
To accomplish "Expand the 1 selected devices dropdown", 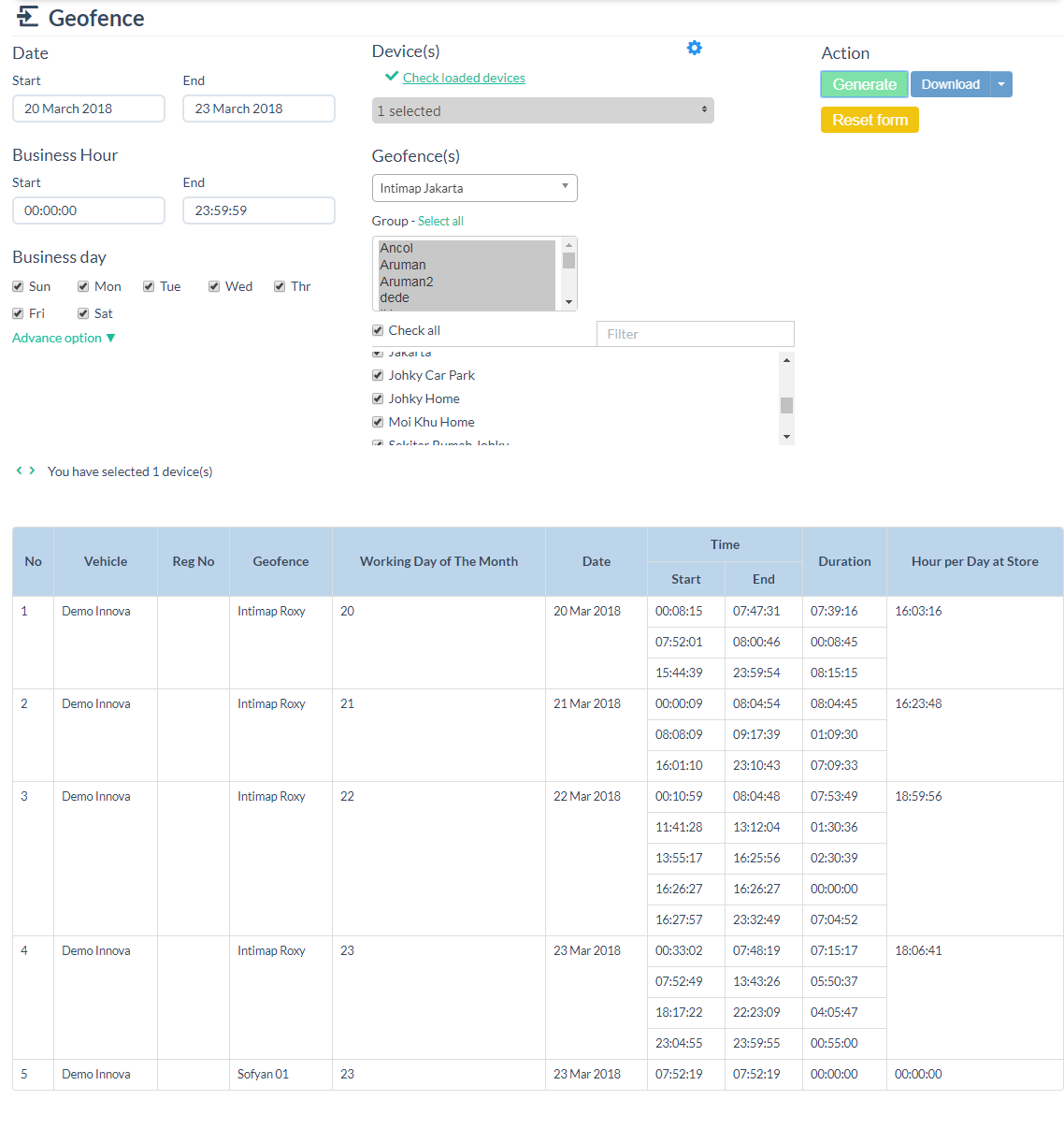I will click(x=542, y=110).
